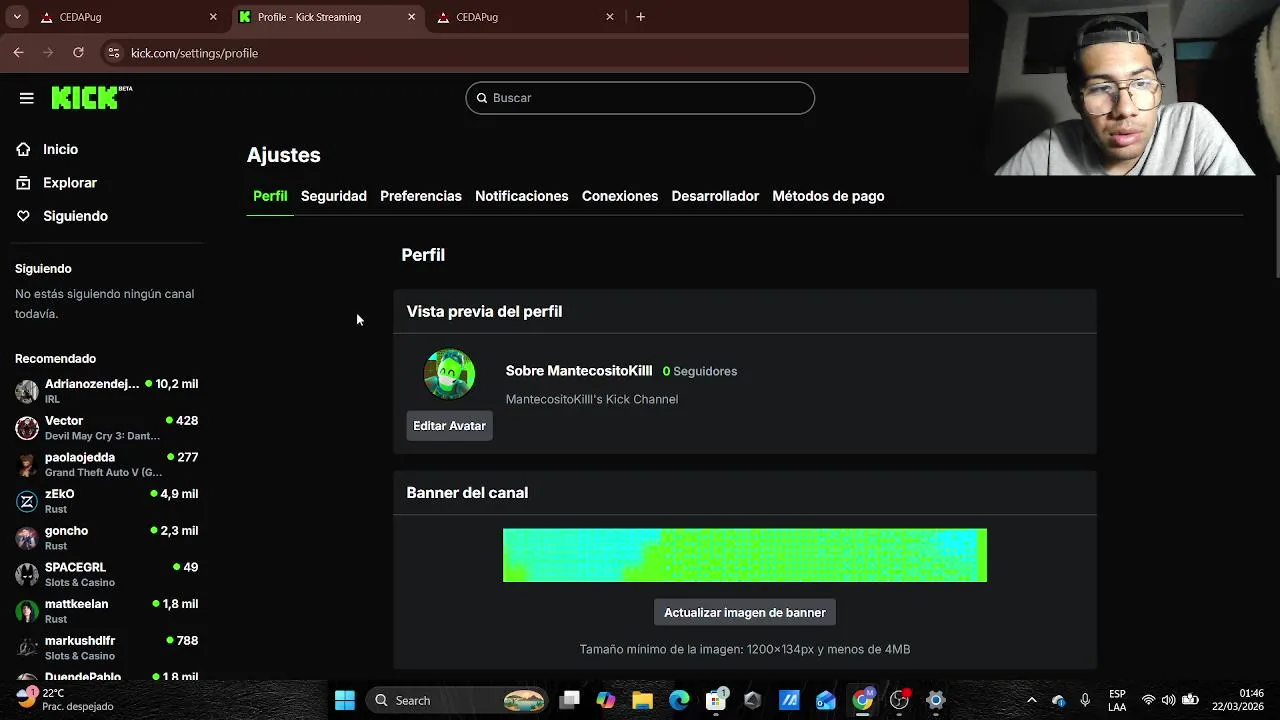Close the Profile - Kick Streaming tab
The image size is (1280, 720).
(x=412, y=17)
